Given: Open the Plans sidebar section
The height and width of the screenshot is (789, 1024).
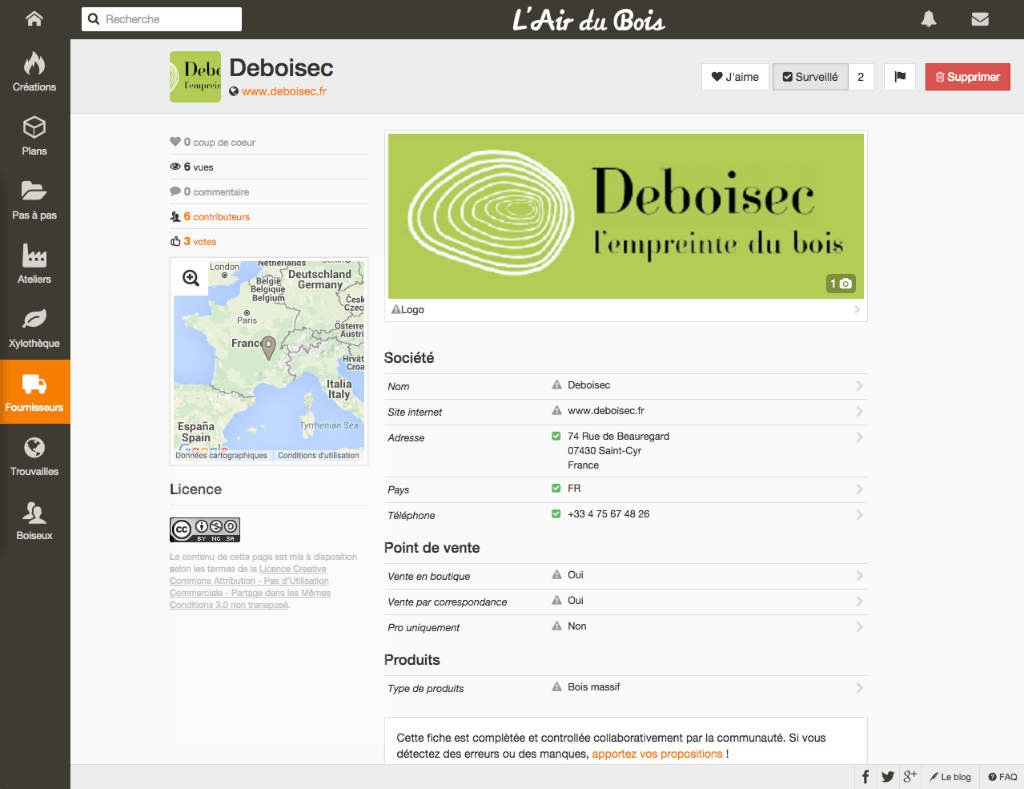Looking at the screenshot, I should (x=35, y=135).
